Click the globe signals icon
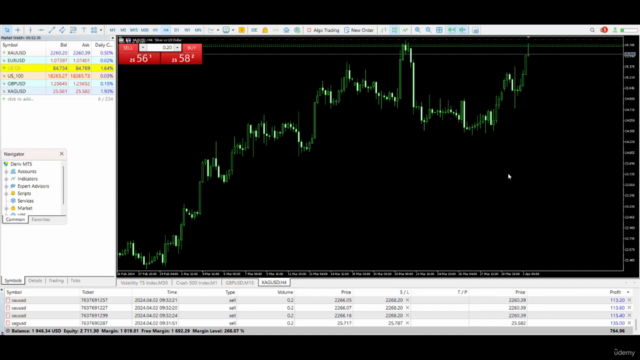 (297, 30)
